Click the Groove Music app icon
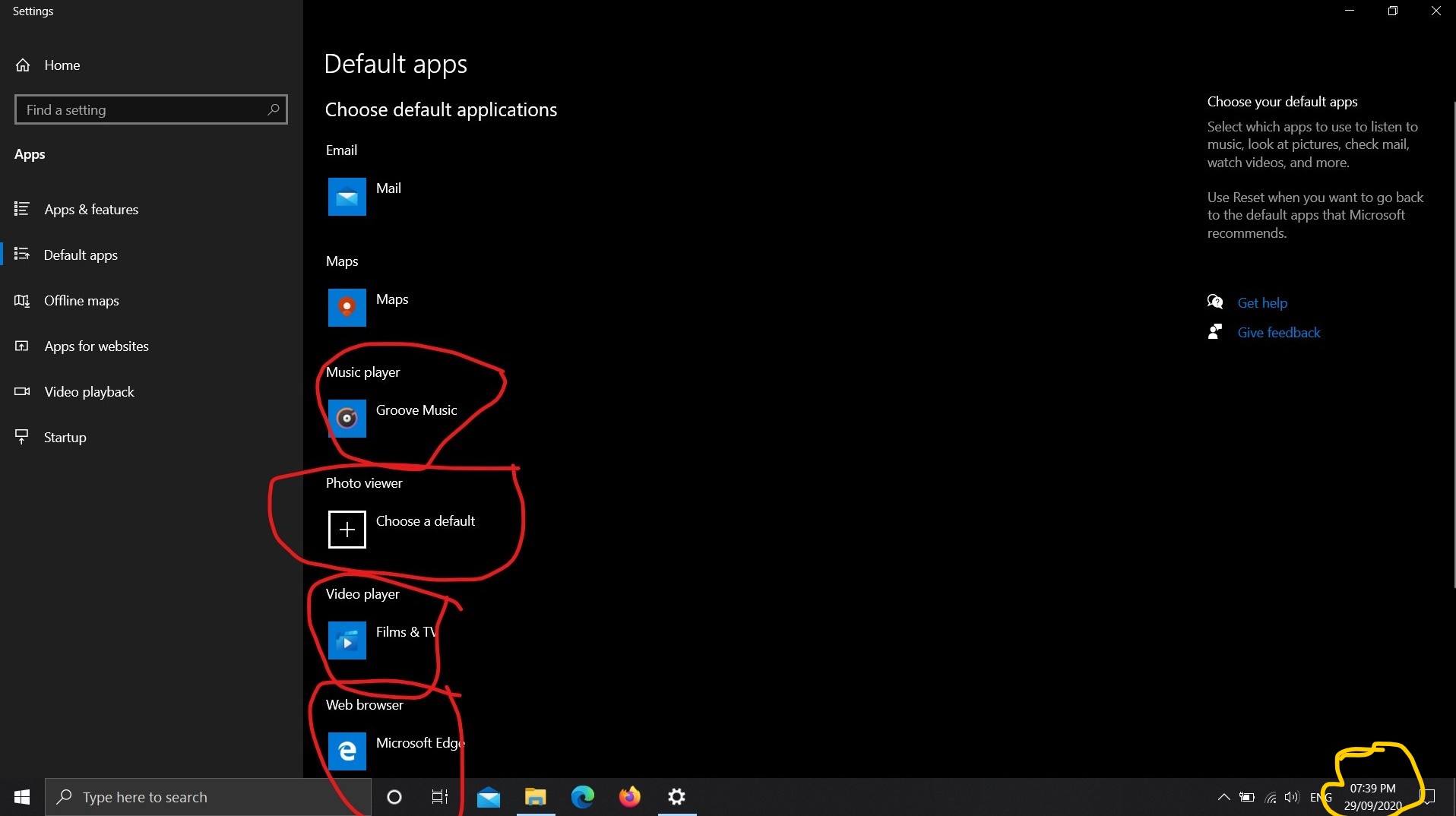This screenshot has width=1456, height=816. click(x=347, y=419)
